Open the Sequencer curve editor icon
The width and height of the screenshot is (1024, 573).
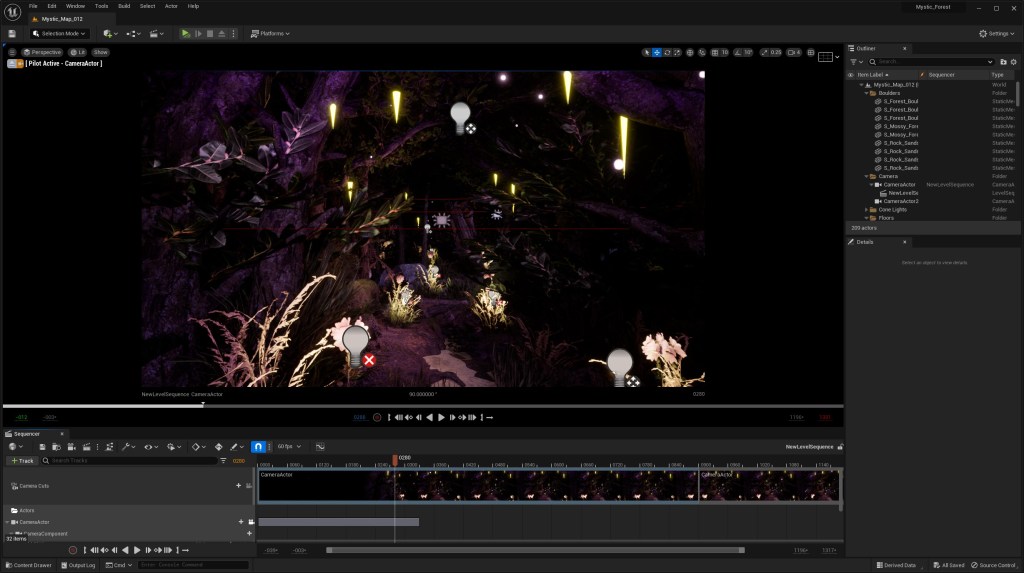(x=320, y=447)
